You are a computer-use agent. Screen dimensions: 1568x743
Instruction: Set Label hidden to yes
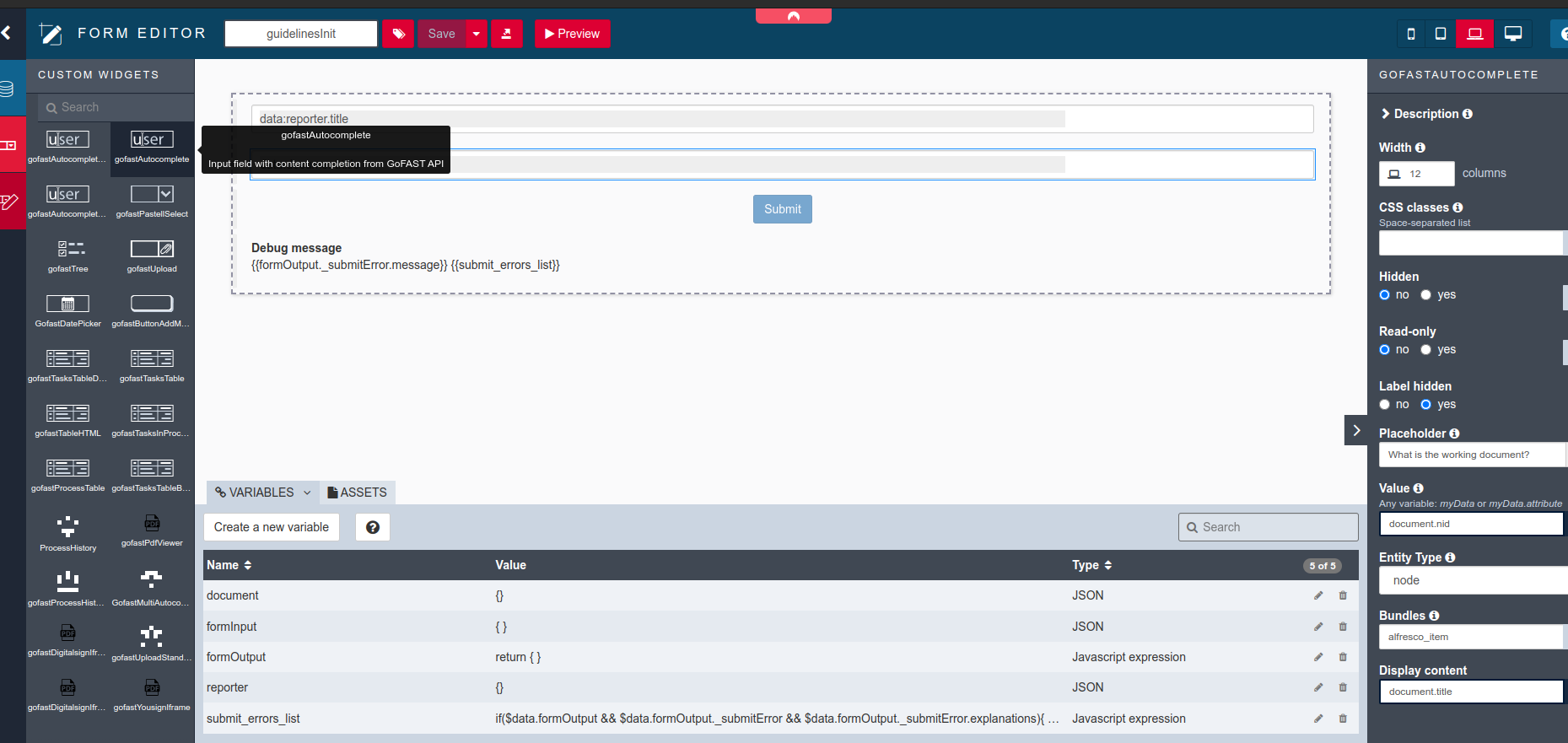click(1425, 404)
